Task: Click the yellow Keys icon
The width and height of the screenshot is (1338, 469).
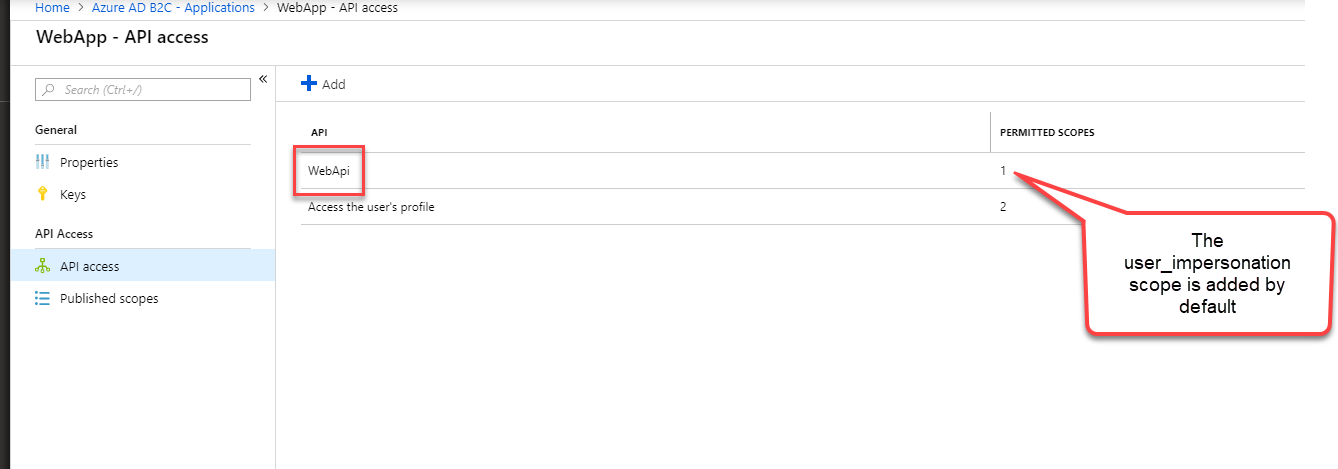Action: point(42,194)
